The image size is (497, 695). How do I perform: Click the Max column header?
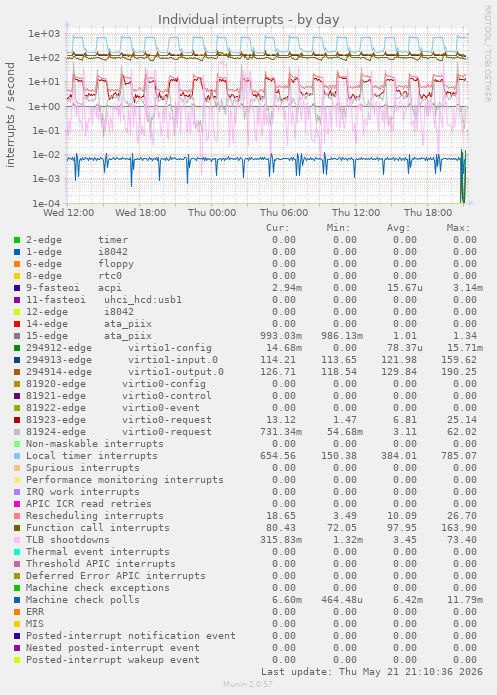(458, 228)
